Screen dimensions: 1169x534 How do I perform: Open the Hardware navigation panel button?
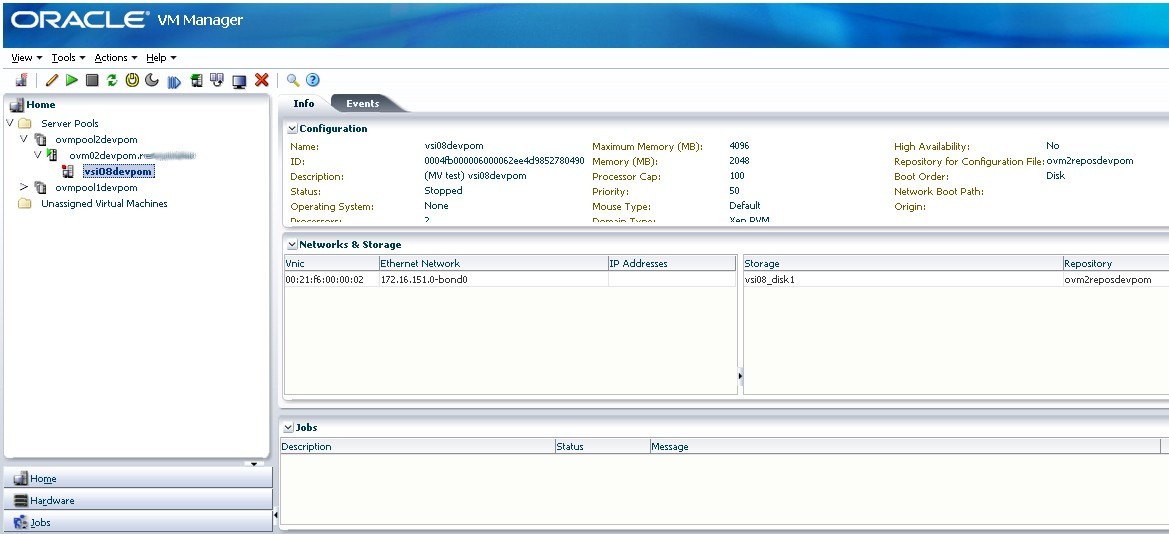(138, 500)
